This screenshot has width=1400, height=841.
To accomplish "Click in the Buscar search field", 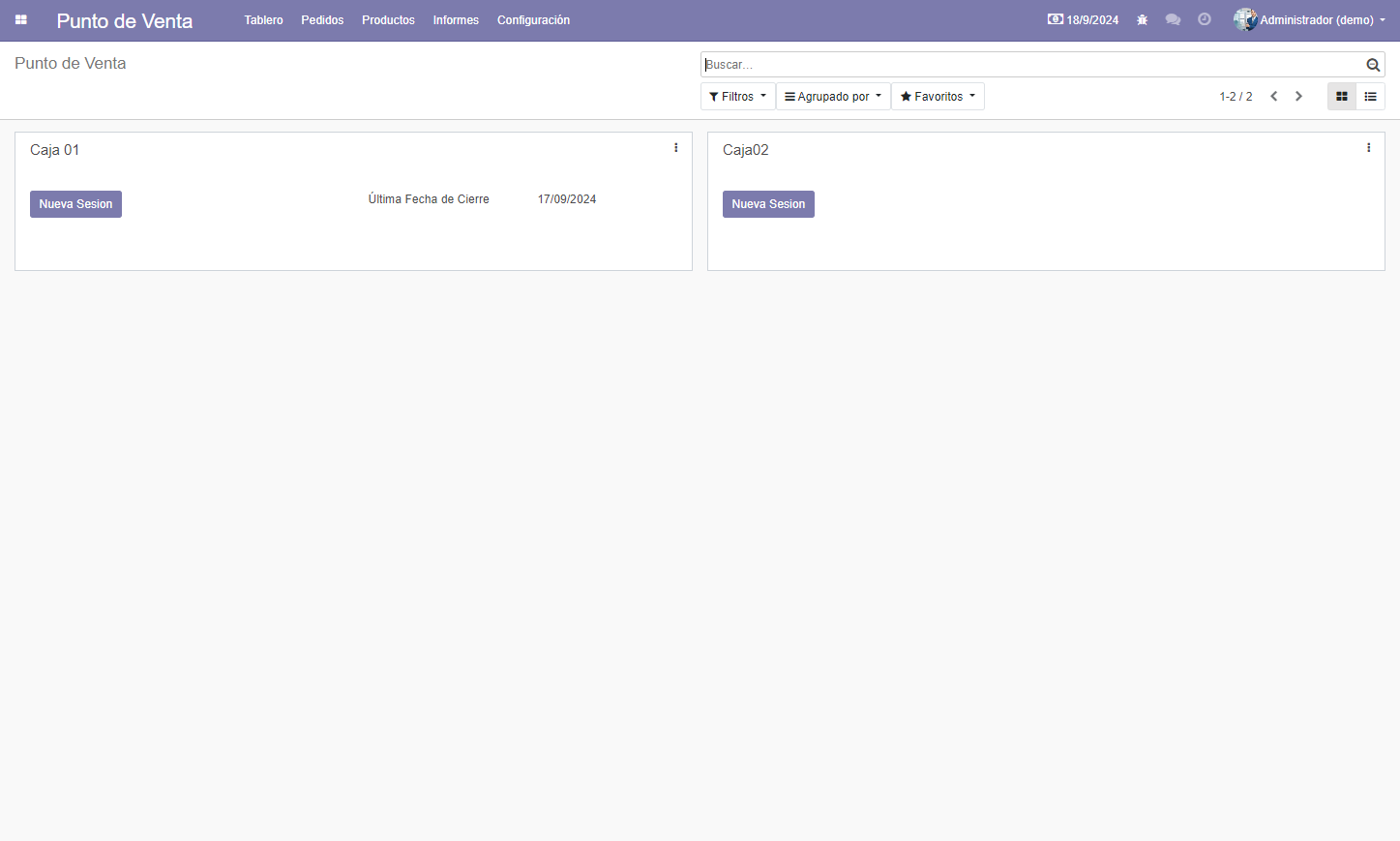I will click(1031, 65).
